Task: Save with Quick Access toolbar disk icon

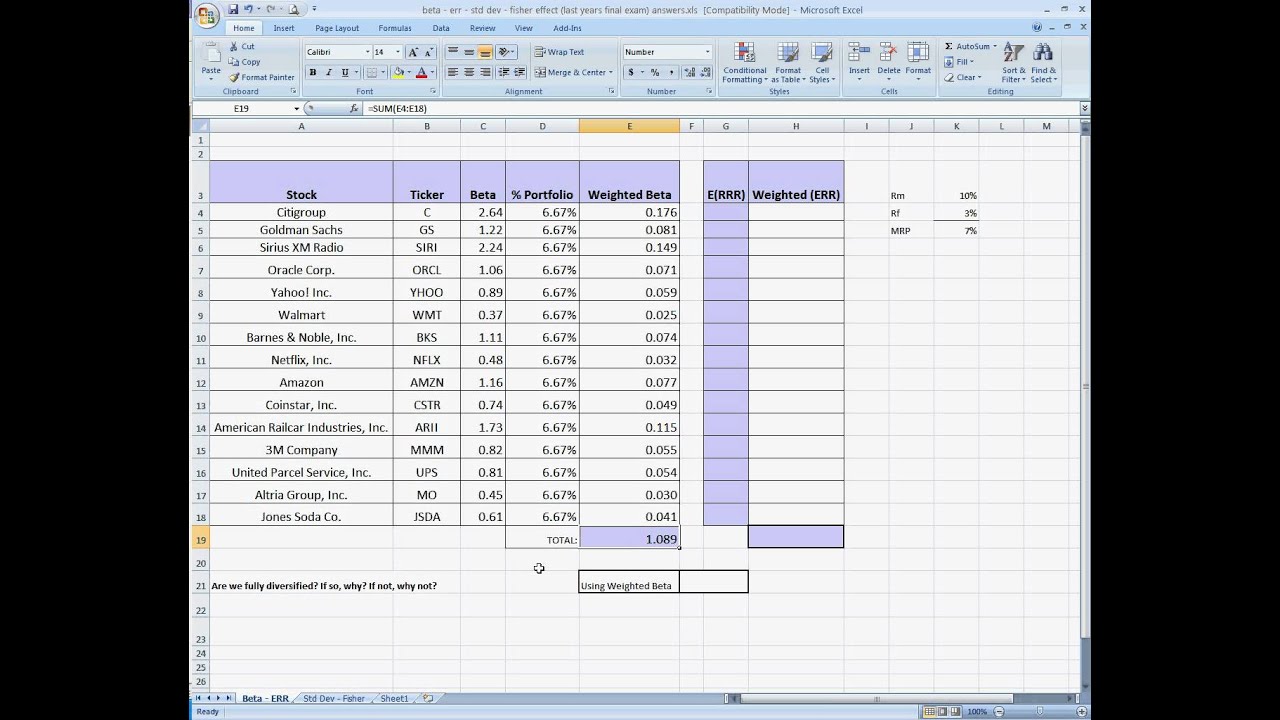Action: (233, 9)
